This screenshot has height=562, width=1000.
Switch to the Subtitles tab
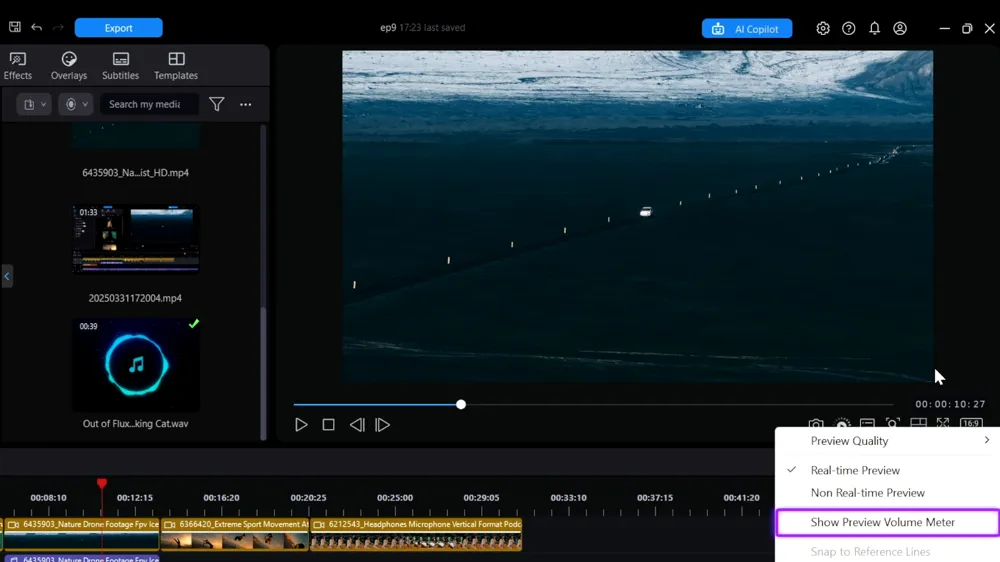tap(121, 66)
